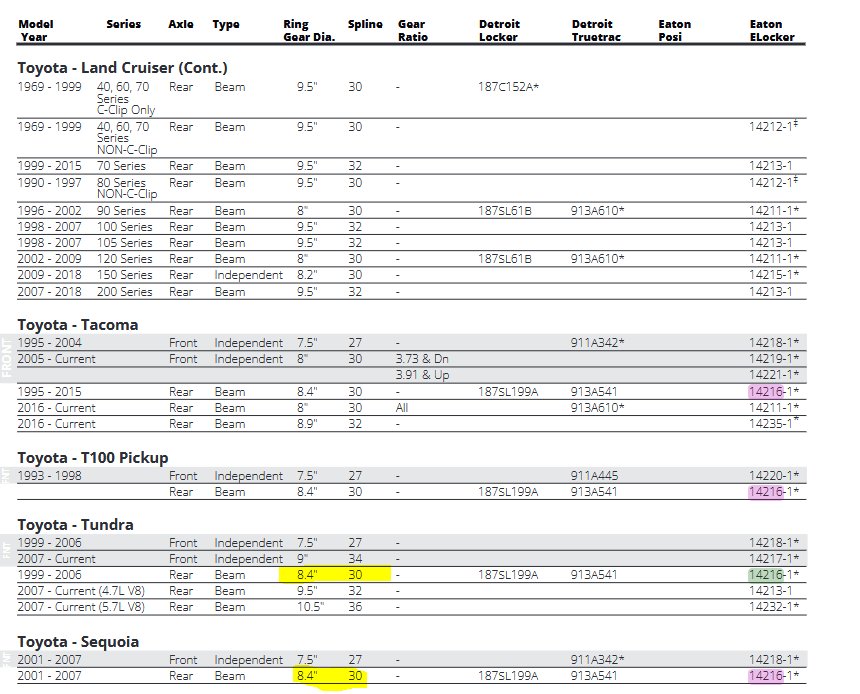Select the '150 Series' cell
Screen dimensions: 860x694
click(125, 274)
